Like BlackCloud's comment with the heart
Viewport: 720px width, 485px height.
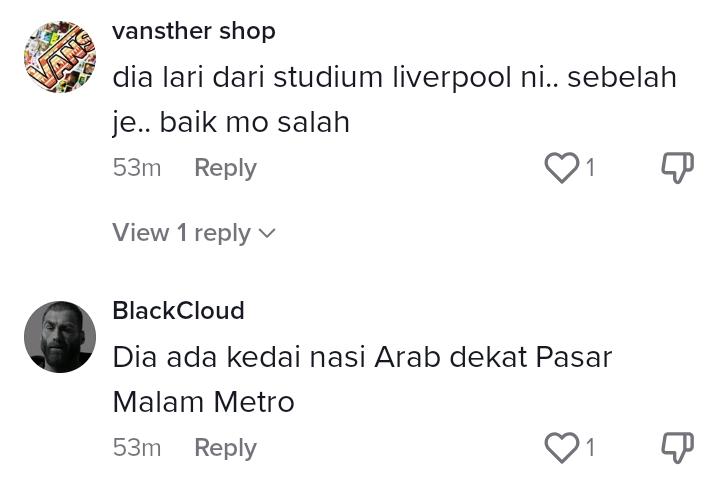pyautogui.click(x=561, y=447)
